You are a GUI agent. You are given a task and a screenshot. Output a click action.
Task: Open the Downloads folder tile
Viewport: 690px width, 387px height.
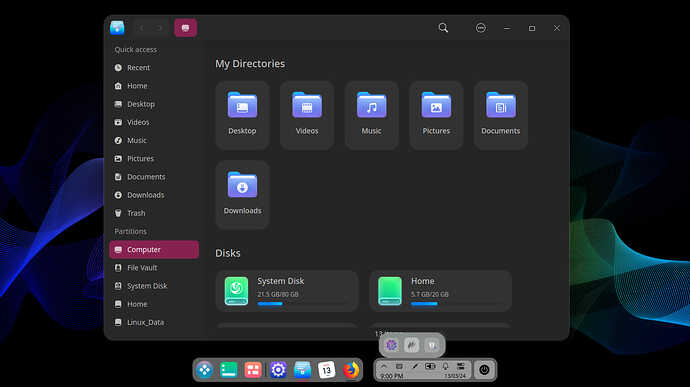coord(242,195)
